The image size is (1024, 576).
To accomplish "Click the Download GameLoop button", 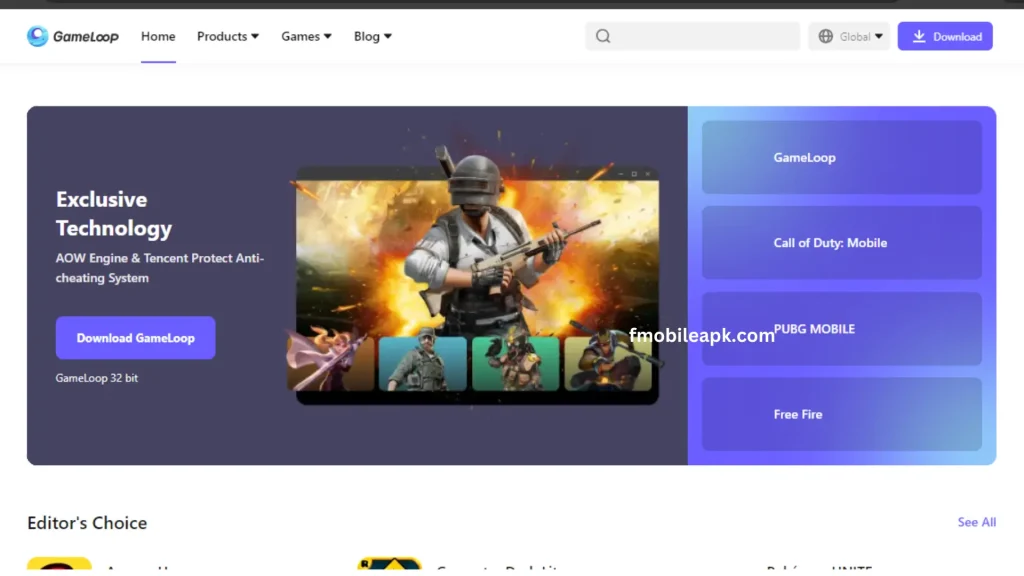I will click(x=135, y=338).
